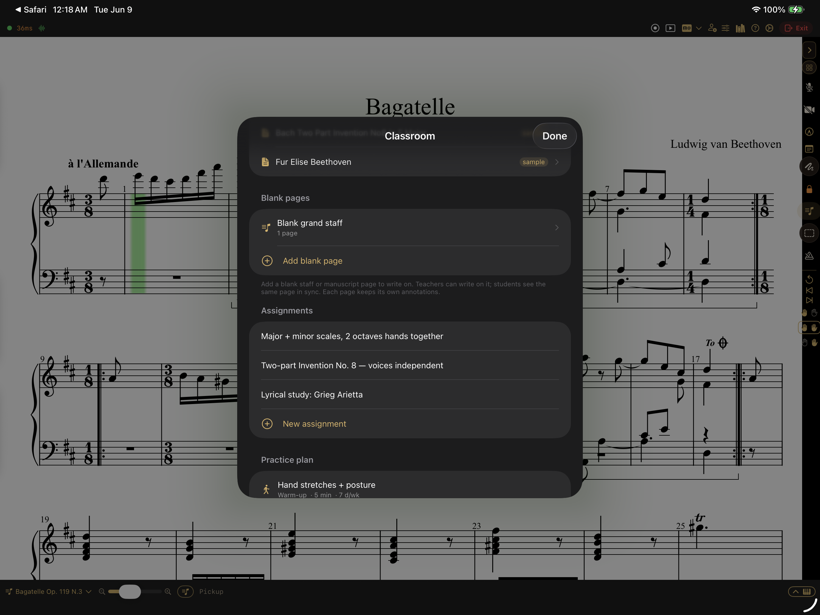Viewport: 820px width, 615px height.
Task: Click the help question mark icon
Action: coord(755,28)
